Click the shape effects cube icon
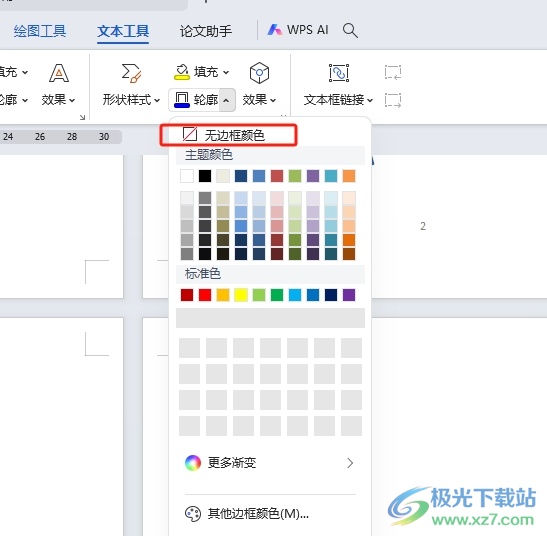 259,73
